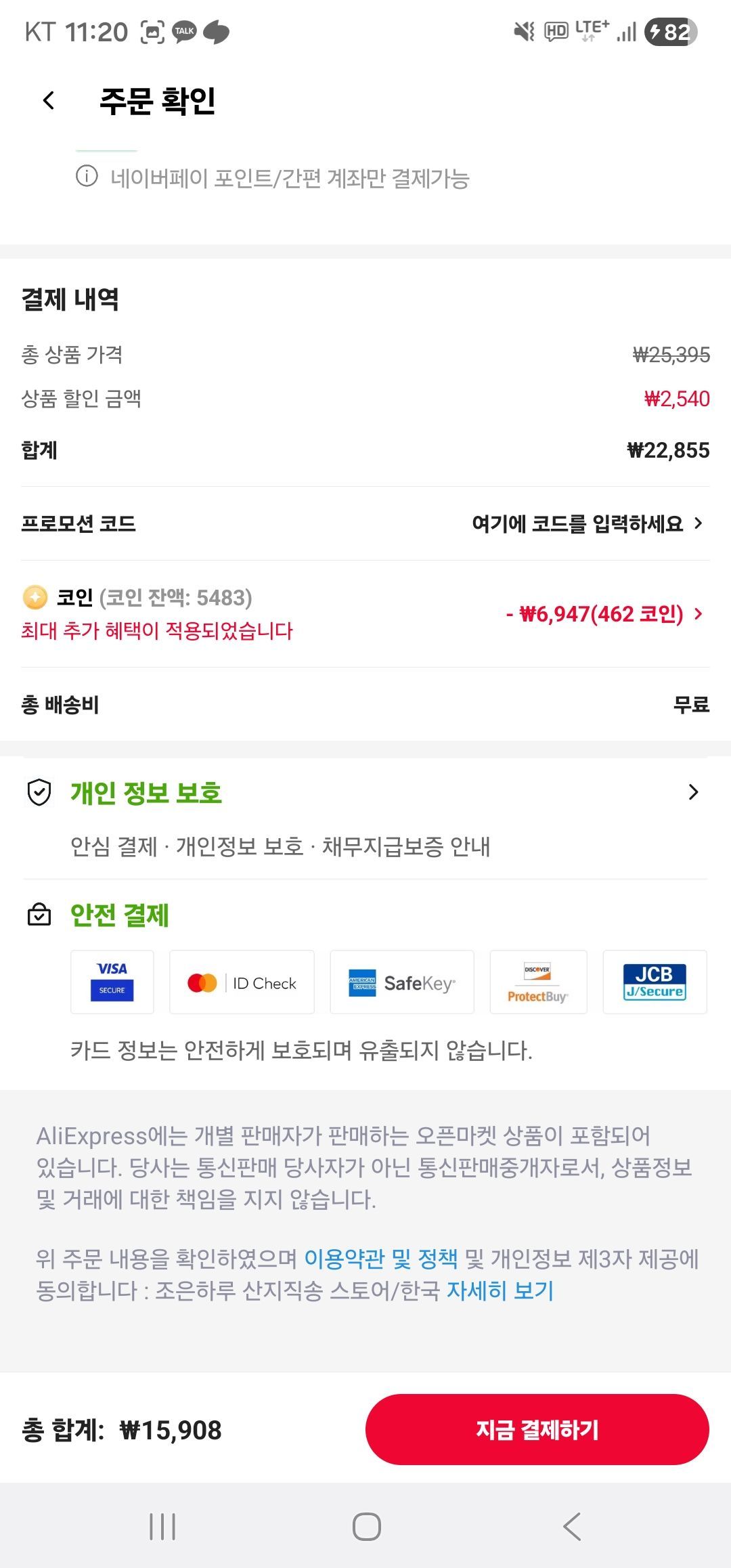Image resolution: width=731 pixels, height=1568 pixels.
Task: Tap the 안전 결제 shopping bag icon
Action: click(39, 915)
